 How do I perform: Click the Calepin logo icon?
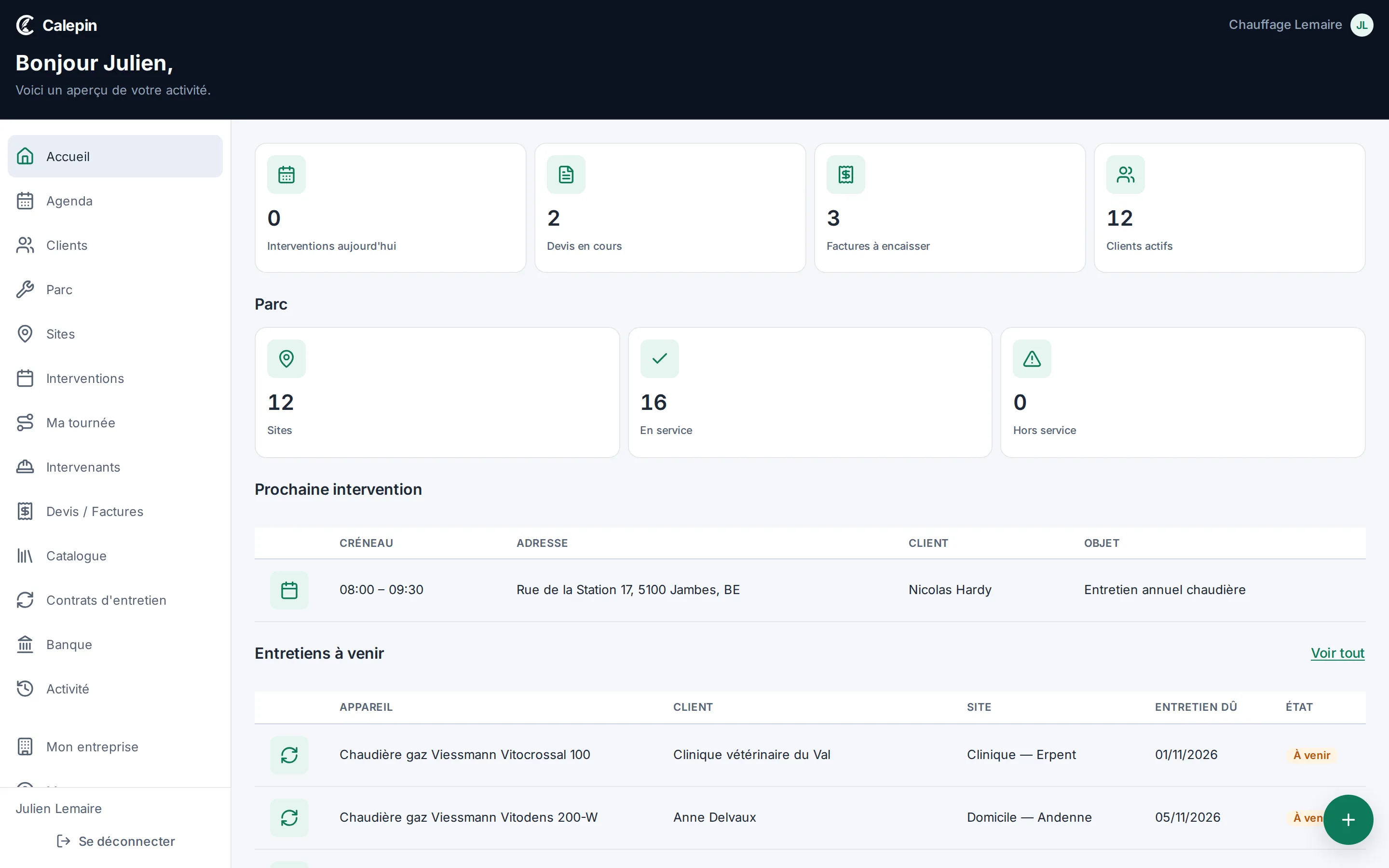pyautogui.click(x=25, y=25)
